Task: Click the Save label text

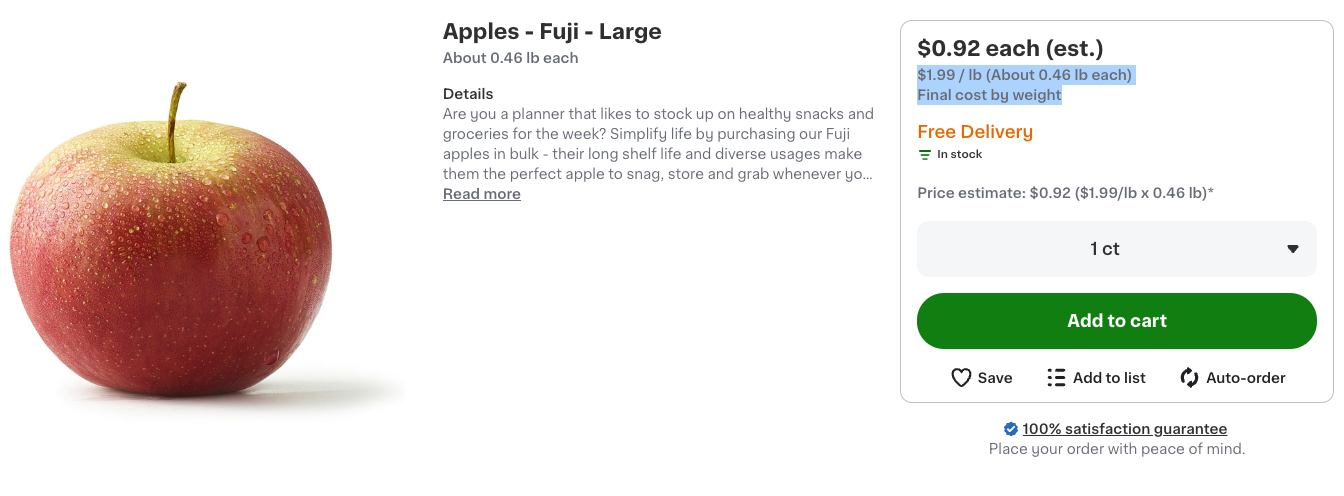Action: click(995, 378)
